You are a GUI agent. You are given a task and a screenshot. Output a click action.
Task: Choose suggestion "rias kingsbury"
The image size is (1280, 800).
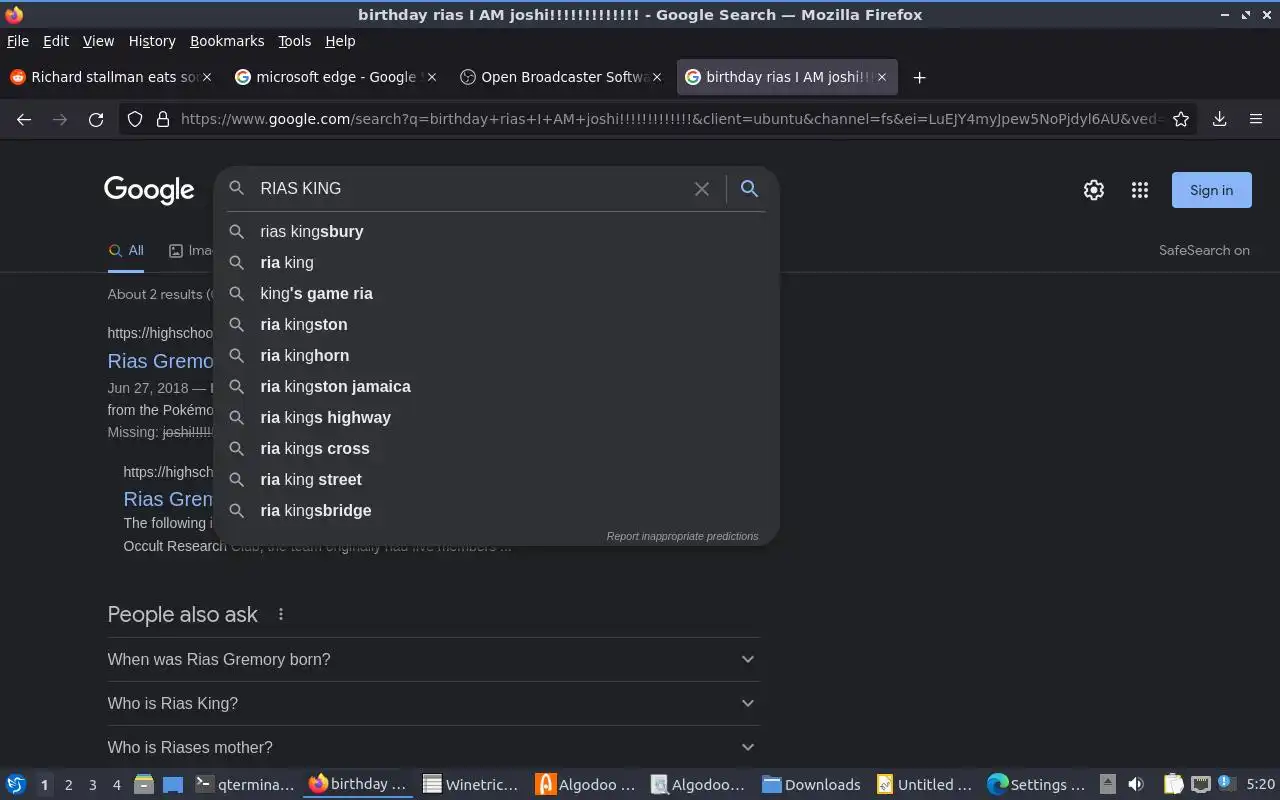click(x=496, y=231)
